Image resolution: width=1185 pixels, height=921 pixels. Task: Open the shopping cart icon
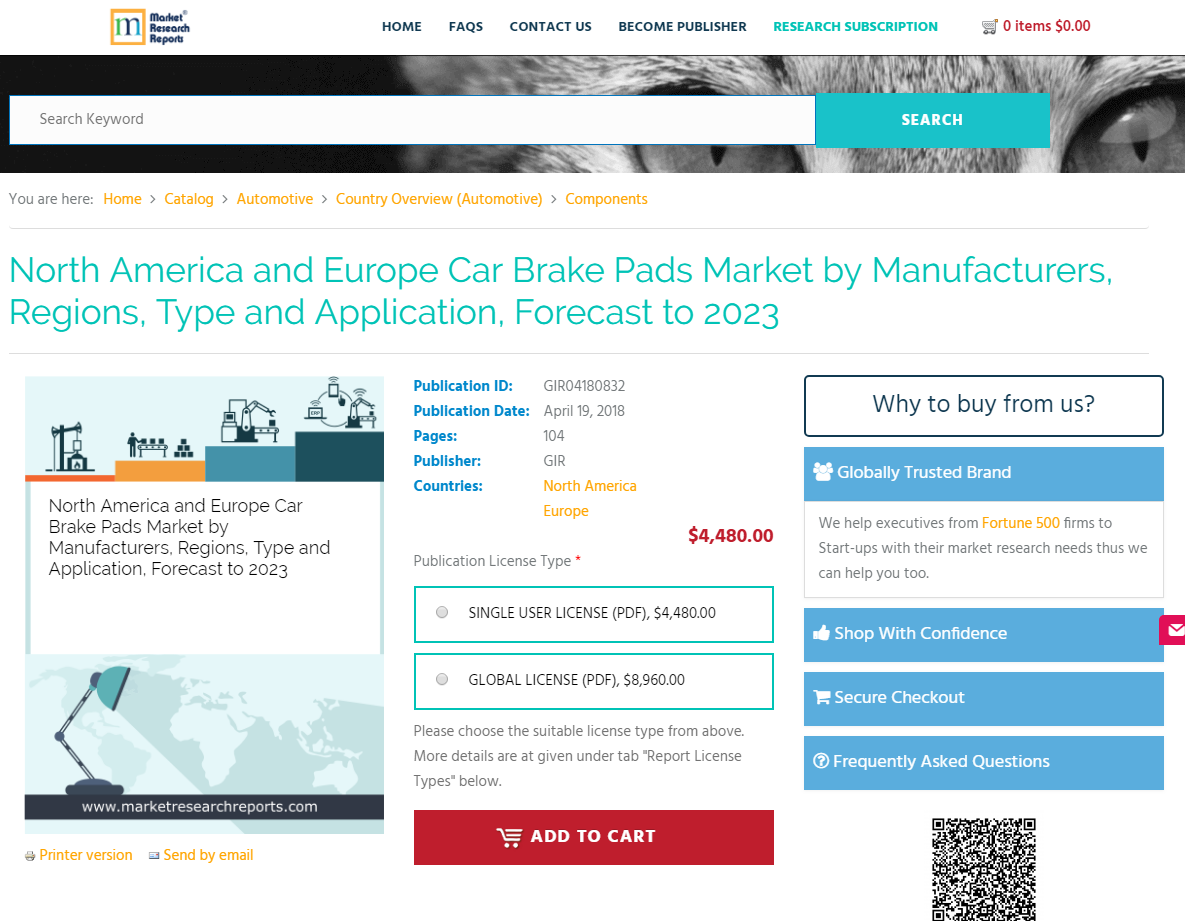[990, 26]
